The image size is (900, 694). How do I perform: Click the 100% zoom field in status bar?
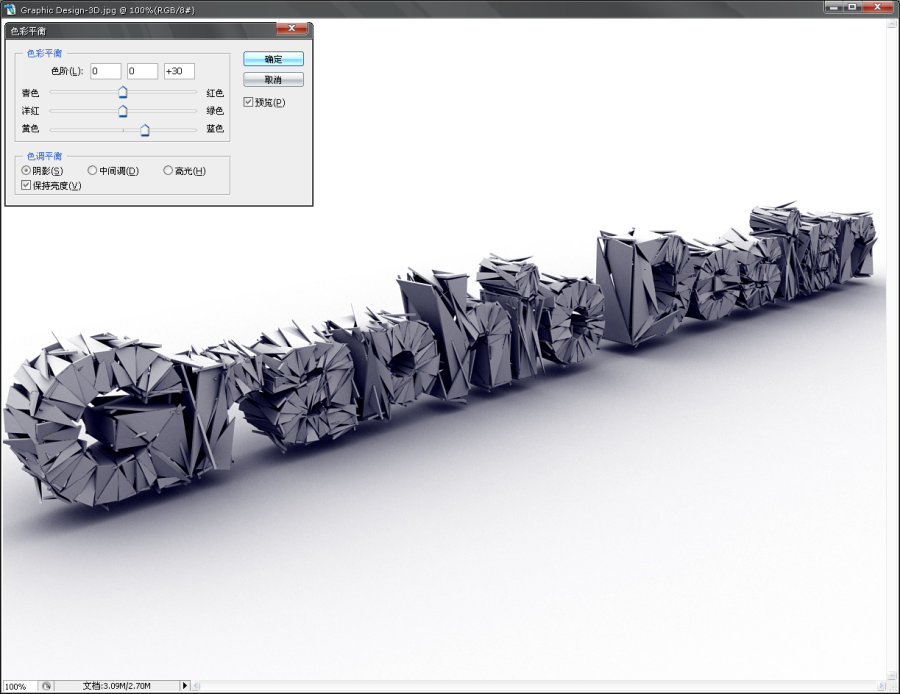click(18, 686)
